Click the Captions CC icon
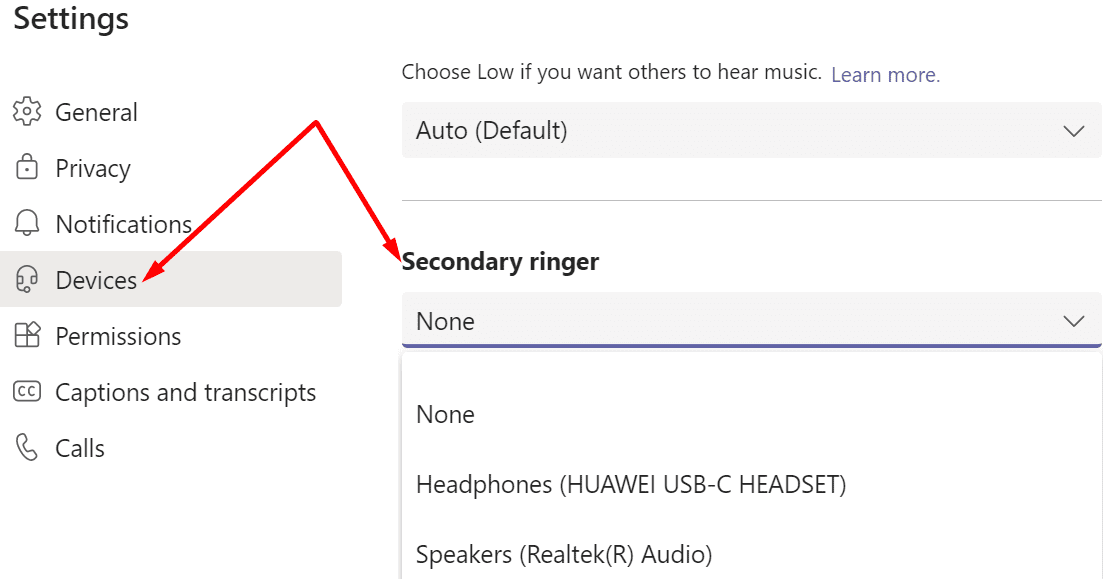Viewport: 1103px width, 579px height. (27, 391)
